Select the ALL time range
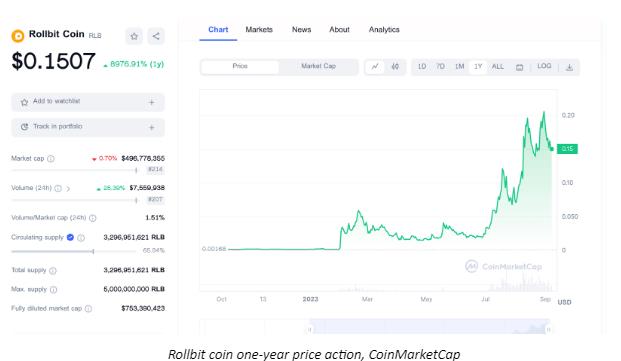This screenshot has height=361, width=621. [497, 66]
